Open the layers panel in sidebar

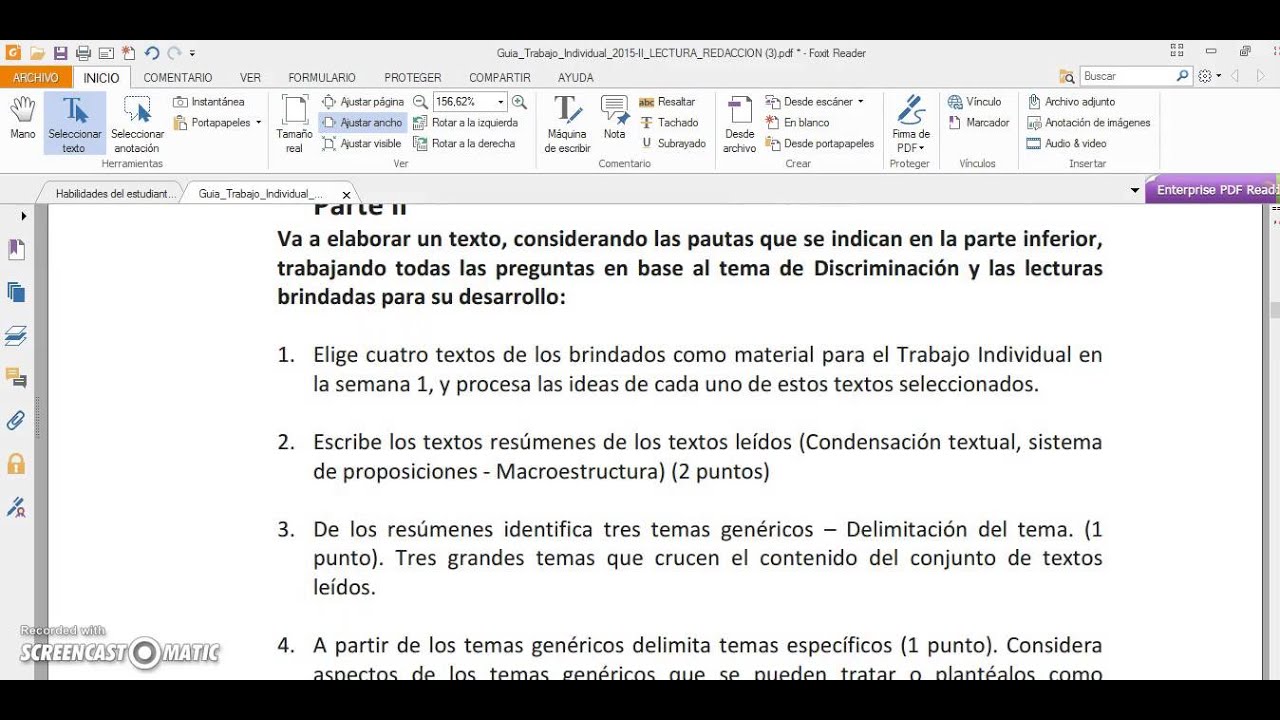(x=16, y=336)
